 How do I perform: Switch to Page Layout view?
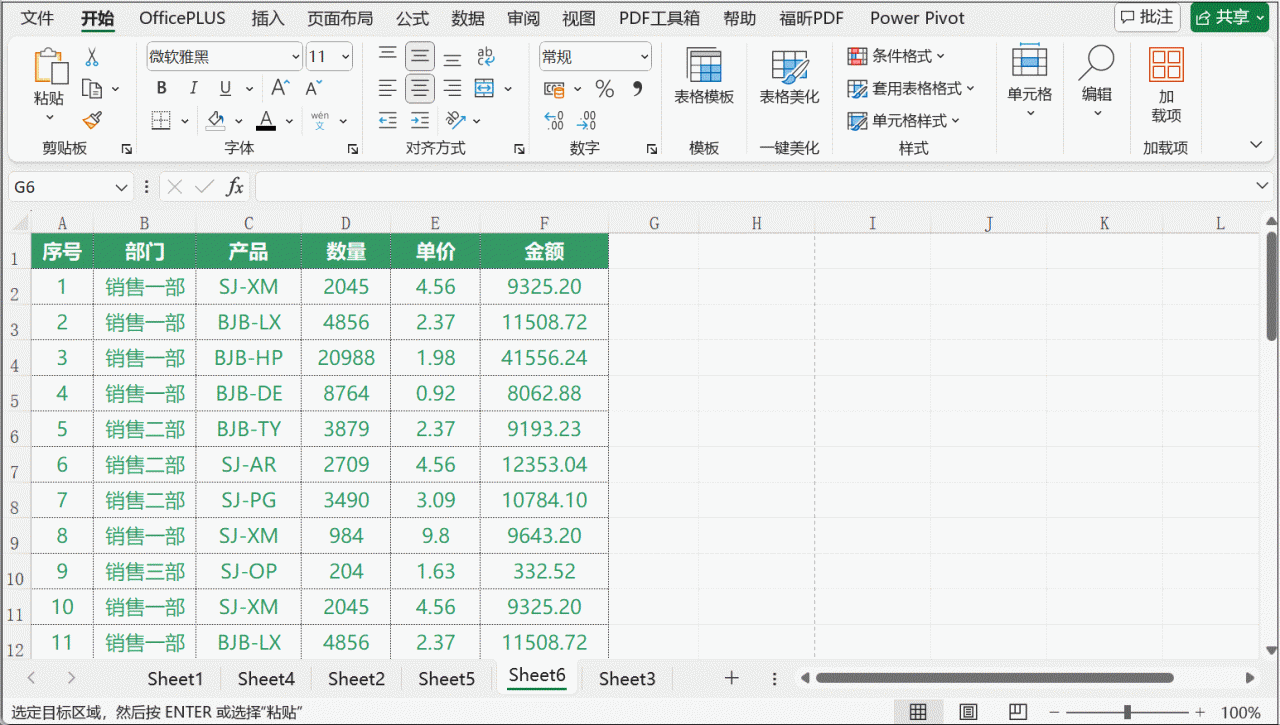968,712
